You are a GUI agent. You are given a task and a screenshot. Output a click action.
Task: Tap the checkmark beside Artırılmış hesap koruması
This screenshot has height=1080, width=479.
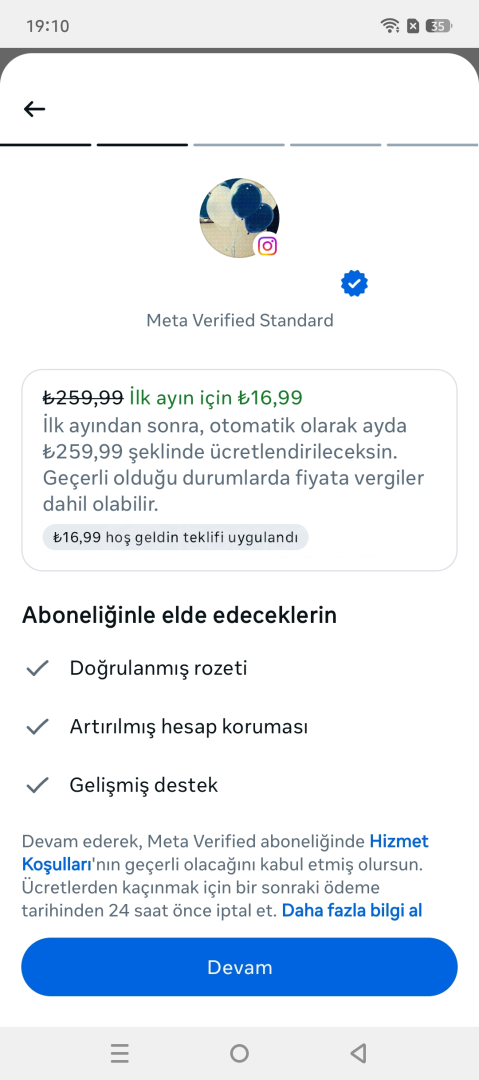pyautogui.click(x=37, y=727)
